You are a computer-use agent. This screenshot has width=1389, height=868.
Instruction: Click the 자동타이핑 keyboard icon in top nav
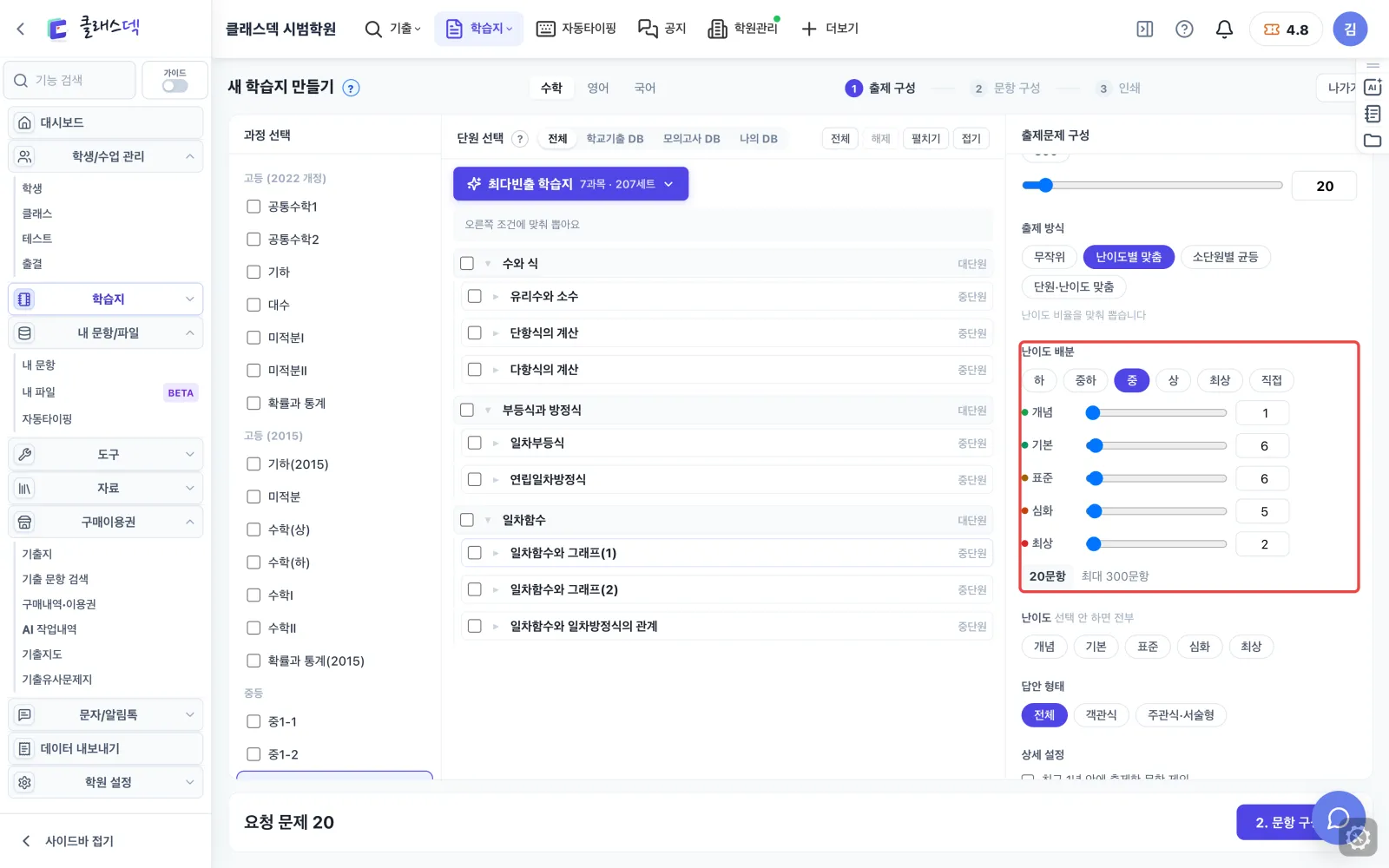click(545, 29)
